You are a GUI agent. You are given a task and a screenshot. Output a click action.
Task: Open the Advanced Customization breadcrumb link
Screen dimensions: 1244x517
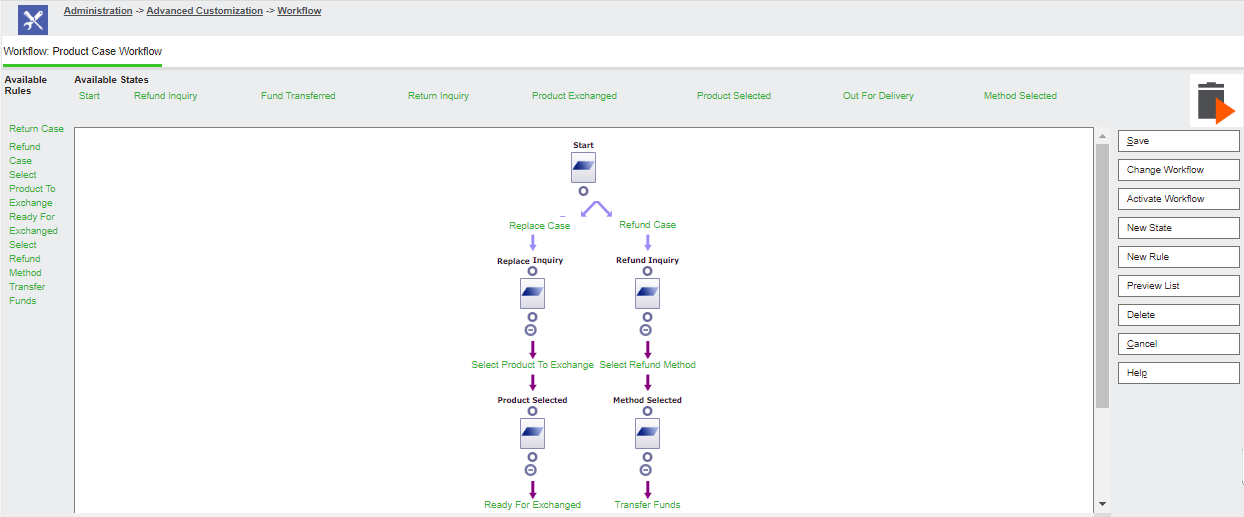point(205,11)
